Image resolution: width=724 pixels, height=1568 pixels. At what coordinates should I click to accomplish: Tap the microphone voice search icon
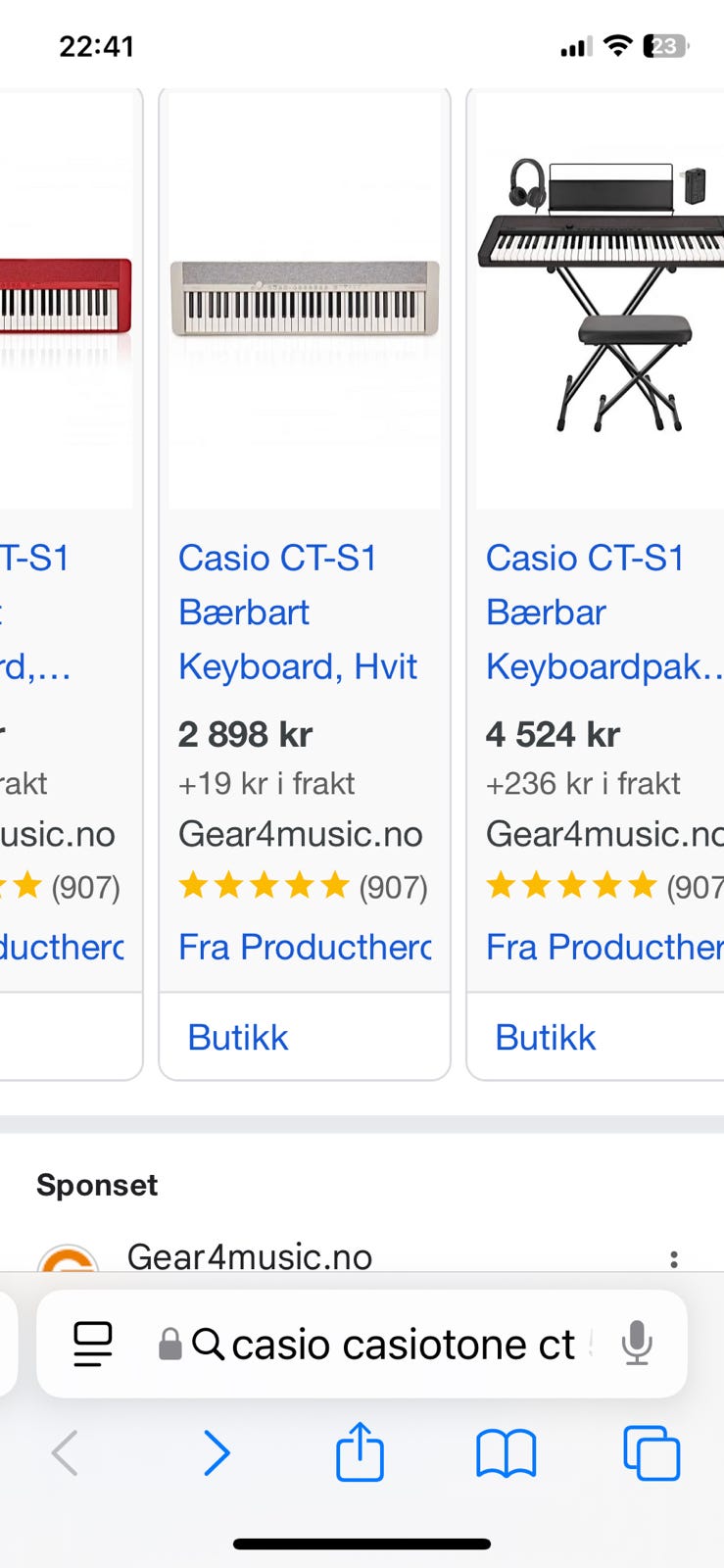click(637, 1343)
